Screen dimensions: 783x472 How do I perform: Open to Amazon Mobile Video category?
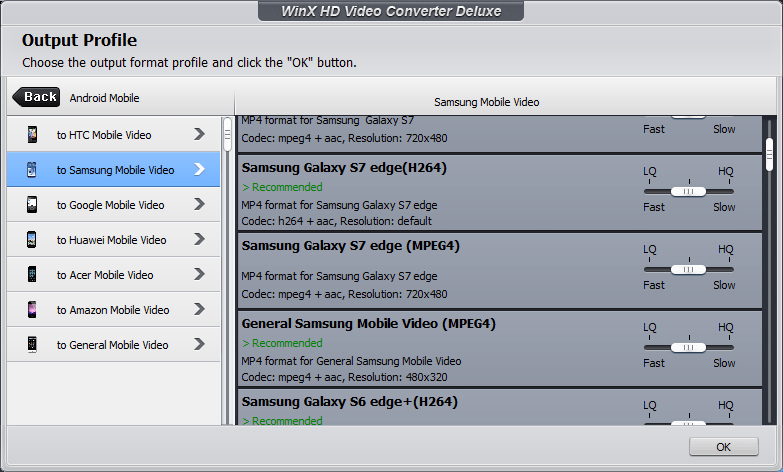(x=113, y=309)
